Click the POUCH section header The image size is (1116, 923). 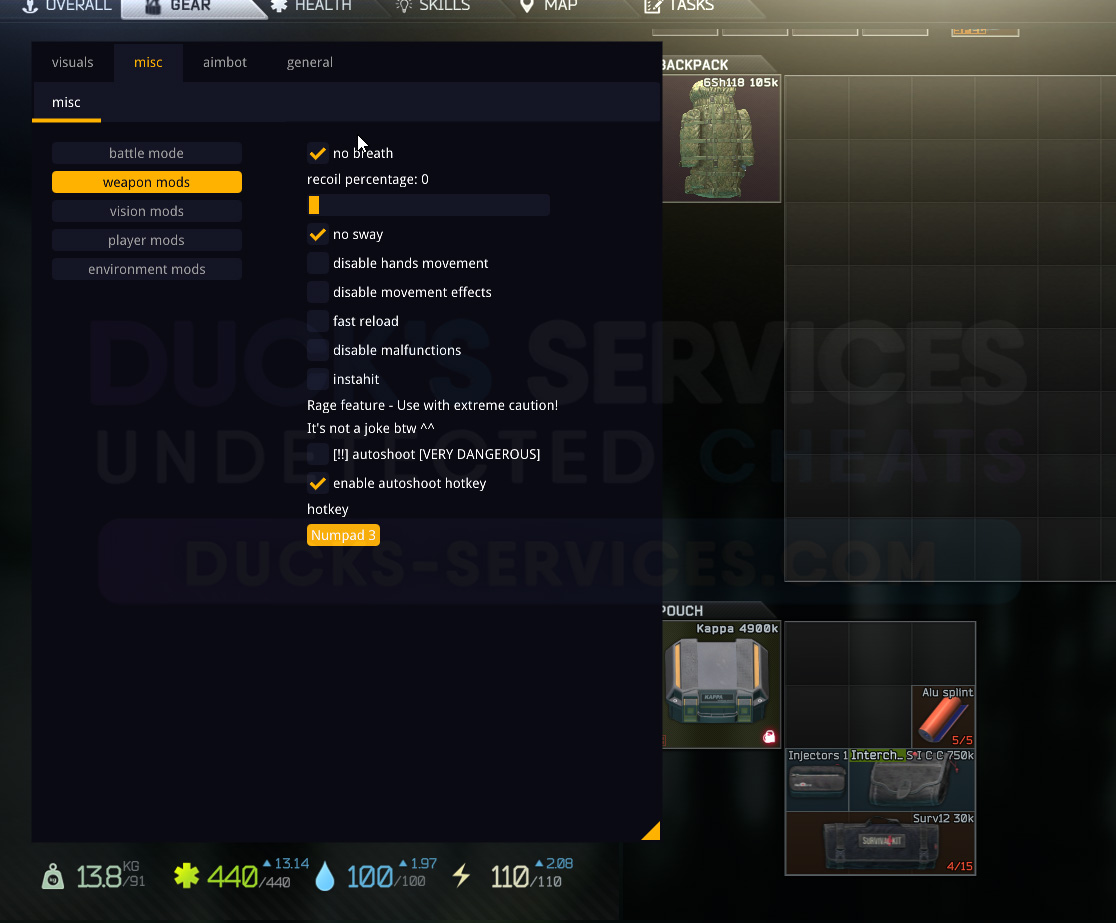tap(682, 611)
